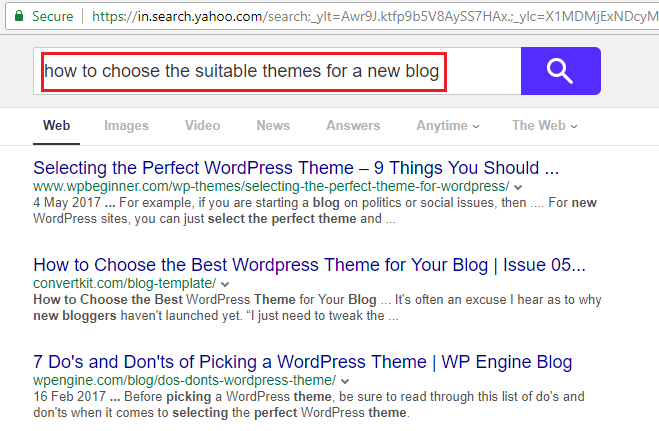The height and width of the screenshot is (431, 659).
Task: Expand the convertkit.com result URL arrow
Action: tap(225, 284)
